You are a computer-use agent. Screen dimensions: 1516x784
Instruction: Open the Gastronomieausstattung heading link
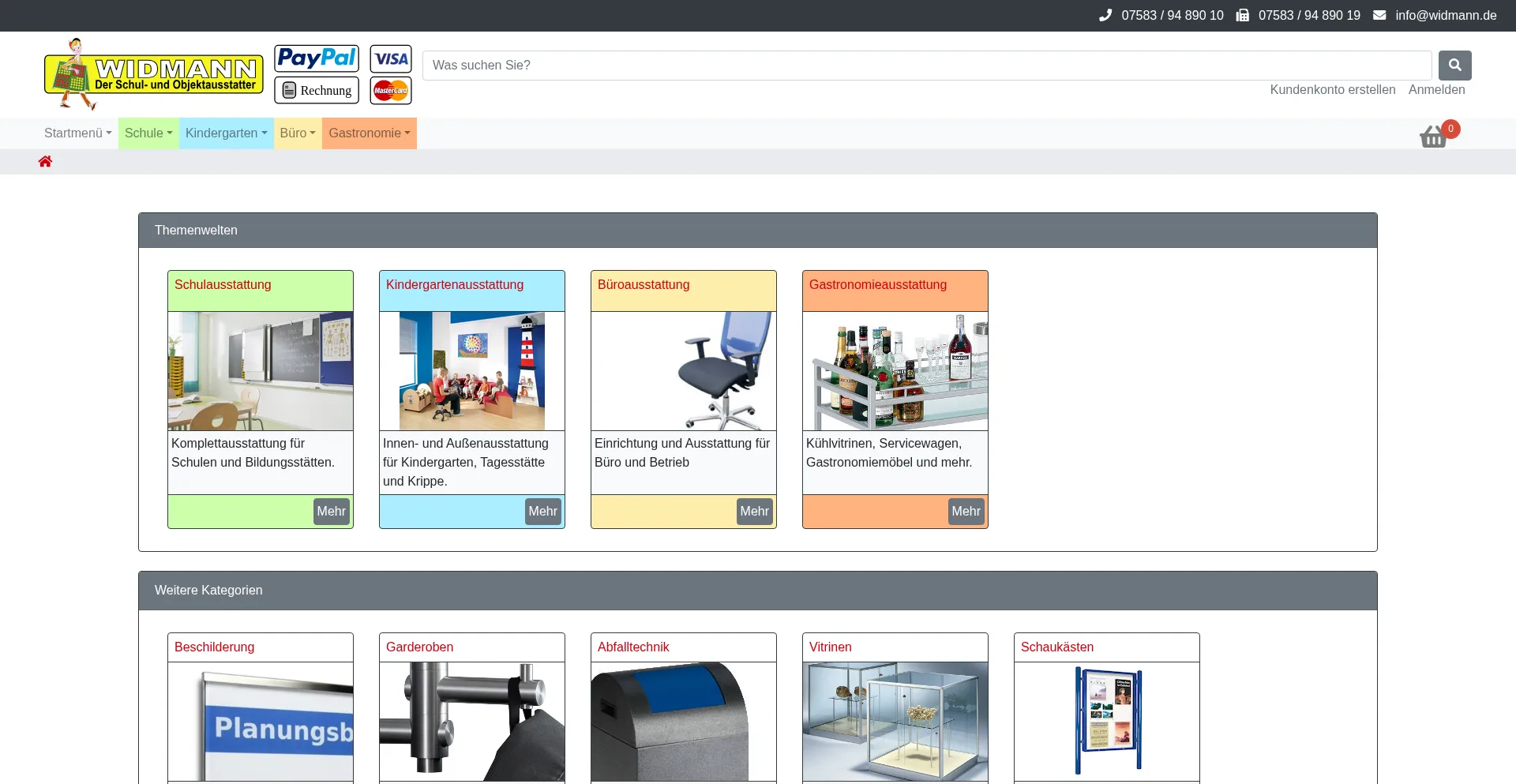click(878, 285)
